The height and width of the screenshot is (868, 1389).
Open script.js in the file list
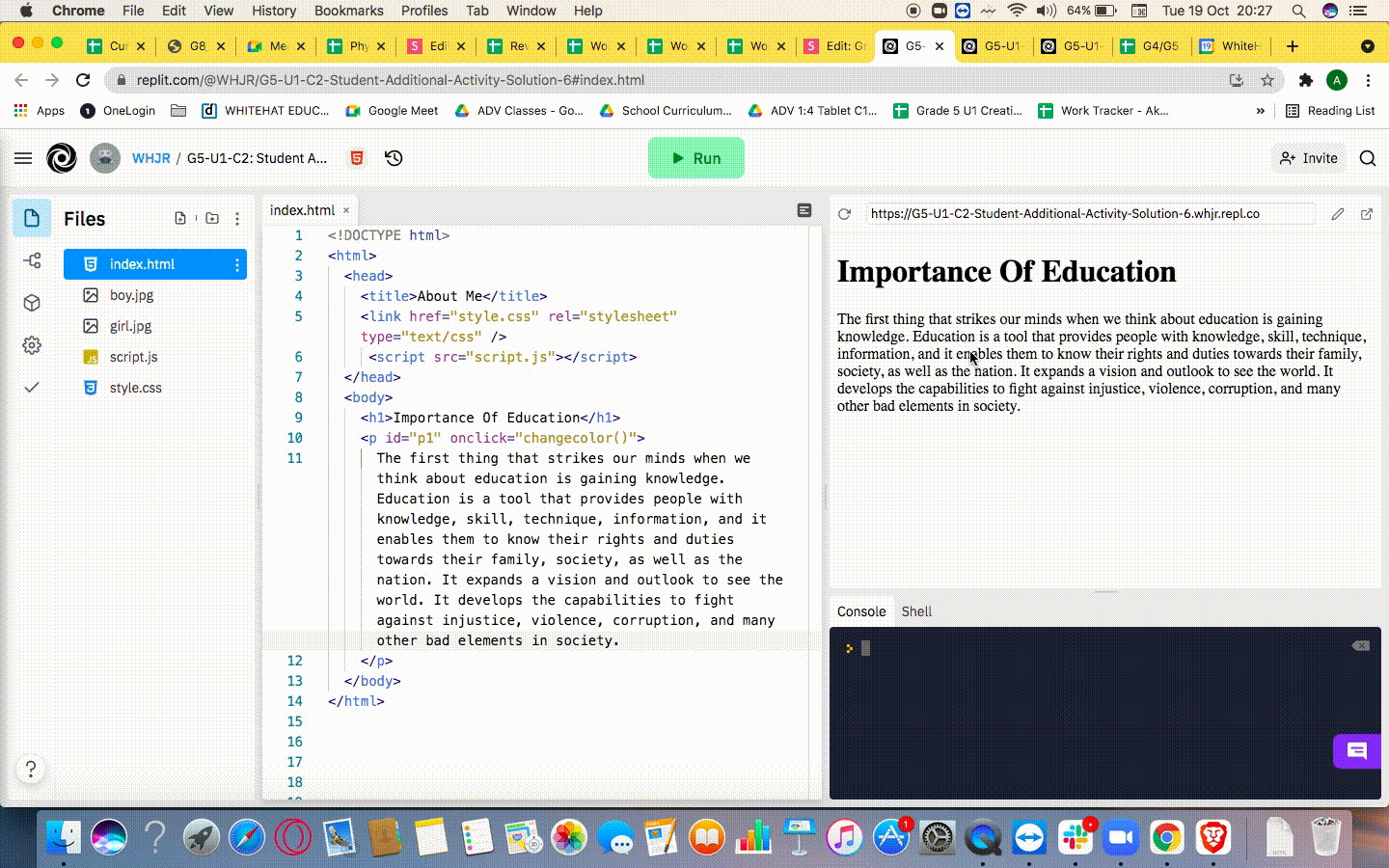pyautogui.click(x=133, y=357)
